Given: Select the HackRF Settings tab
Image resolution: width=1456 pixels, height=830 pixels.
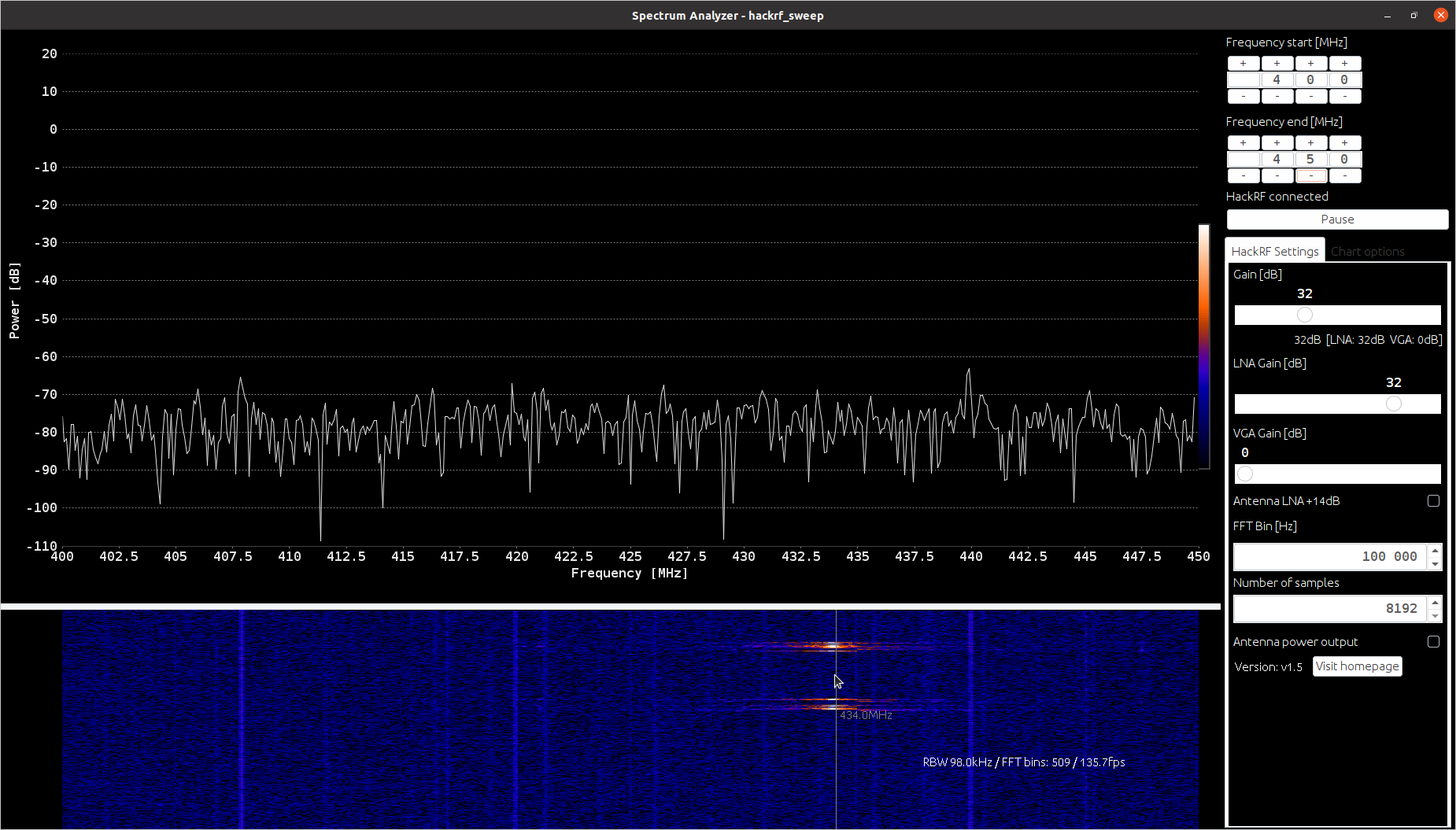Looking at the screenshot, I should (x=1274, y=252).
